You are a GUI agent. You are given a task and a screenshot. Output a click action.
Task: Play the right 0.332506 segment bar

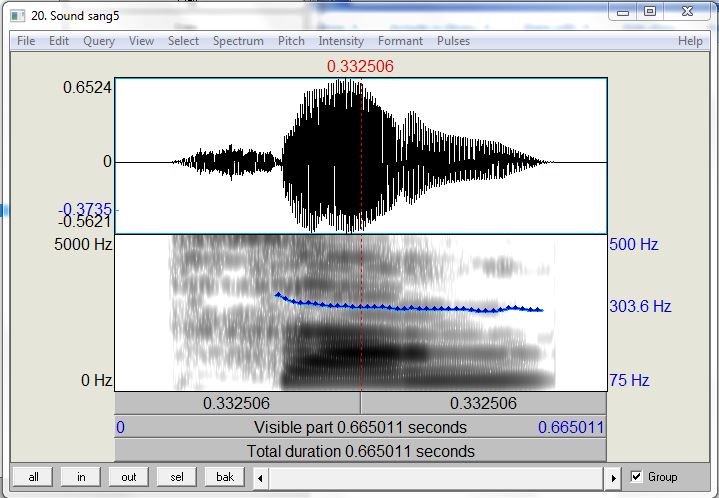point(484,403)
